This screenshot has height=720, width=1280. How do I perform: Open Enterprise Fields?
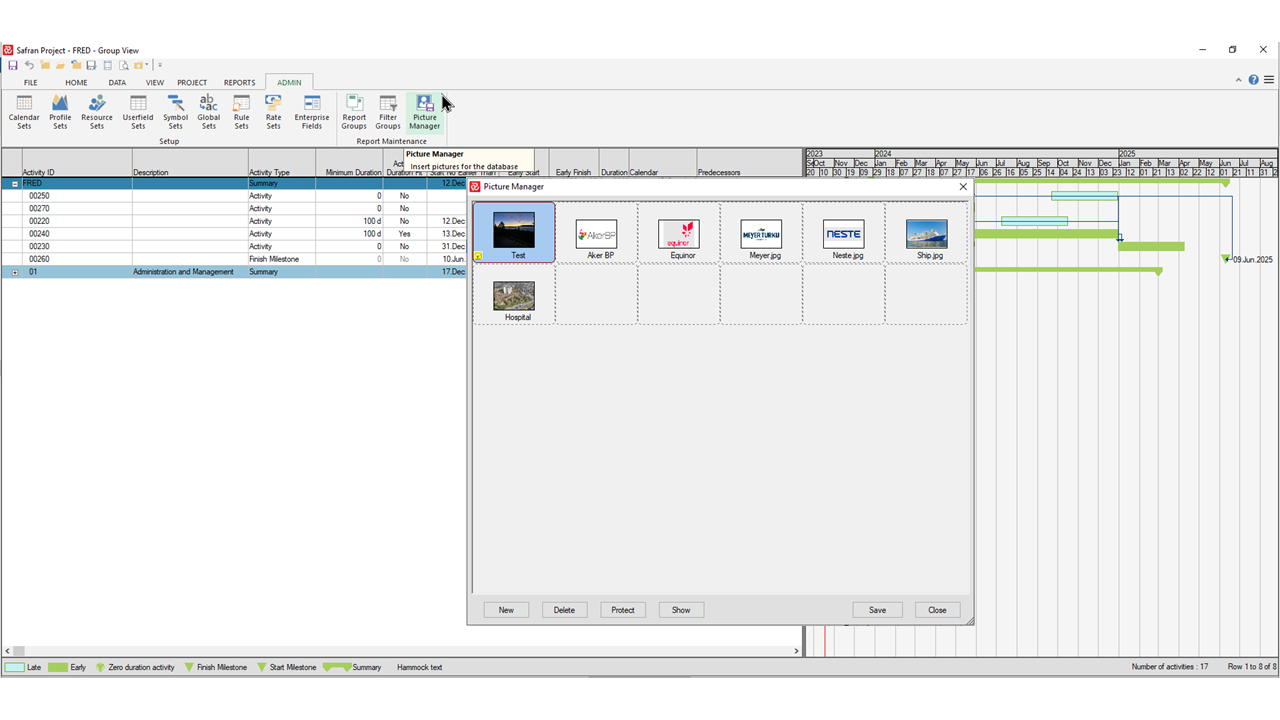tap(312, 112)
